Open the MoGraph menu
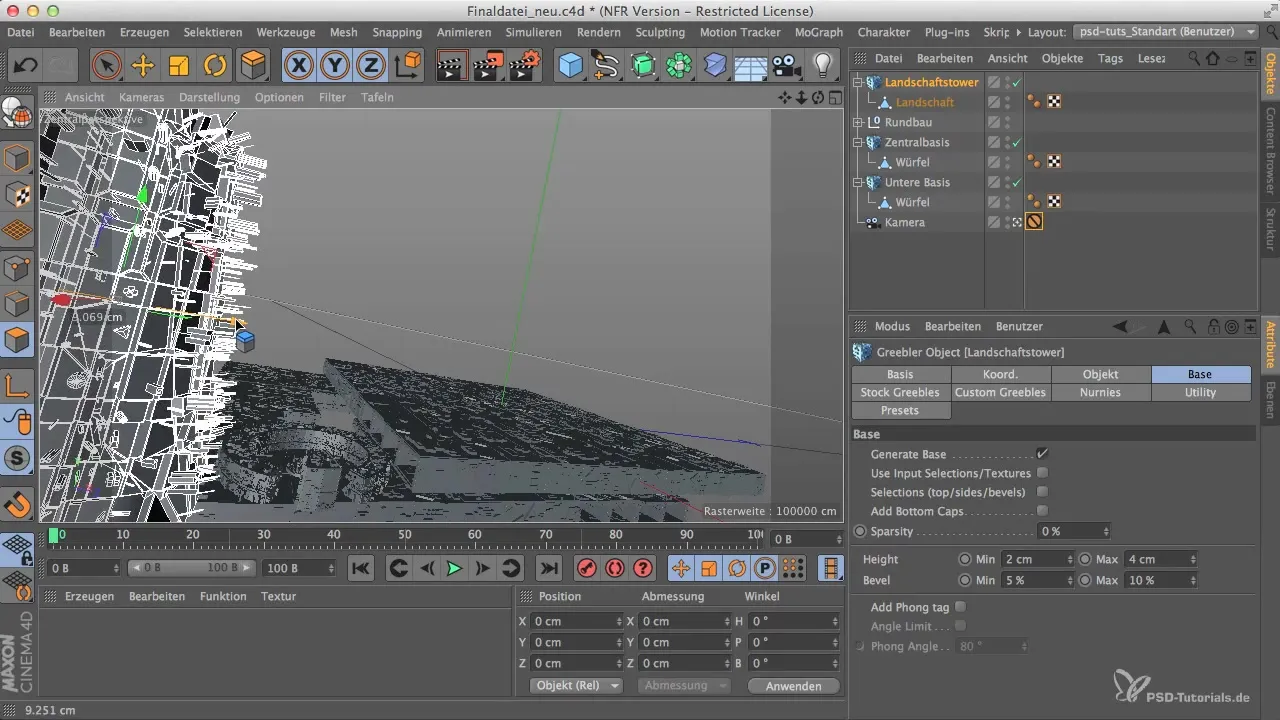The height and width of the screenshot is (720, 1280). (818, 32)
